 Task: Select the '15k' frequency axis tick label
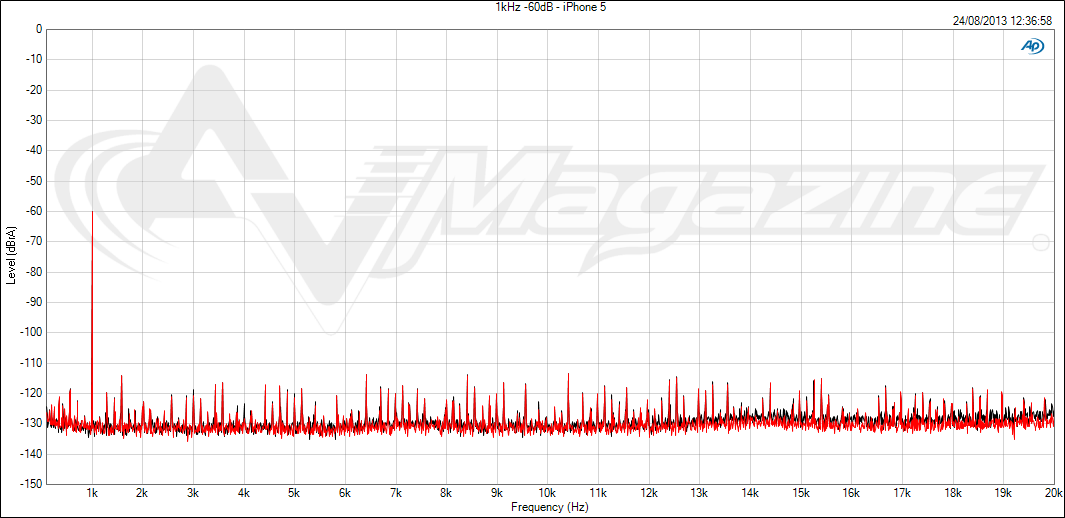[801, 492]
